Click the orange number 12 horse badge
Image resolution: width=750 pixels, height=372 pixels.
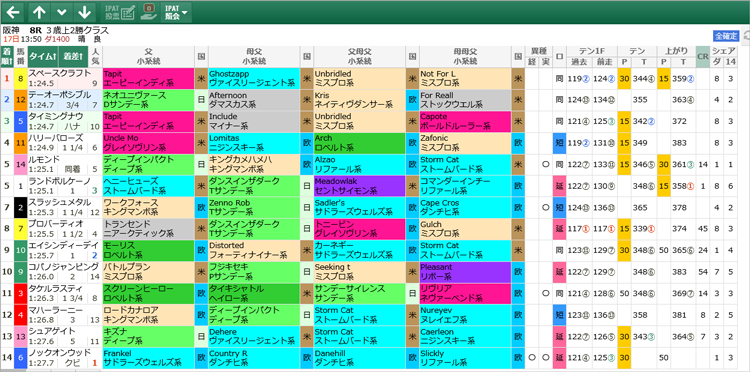pyautogui.click(x=21, y=100)
